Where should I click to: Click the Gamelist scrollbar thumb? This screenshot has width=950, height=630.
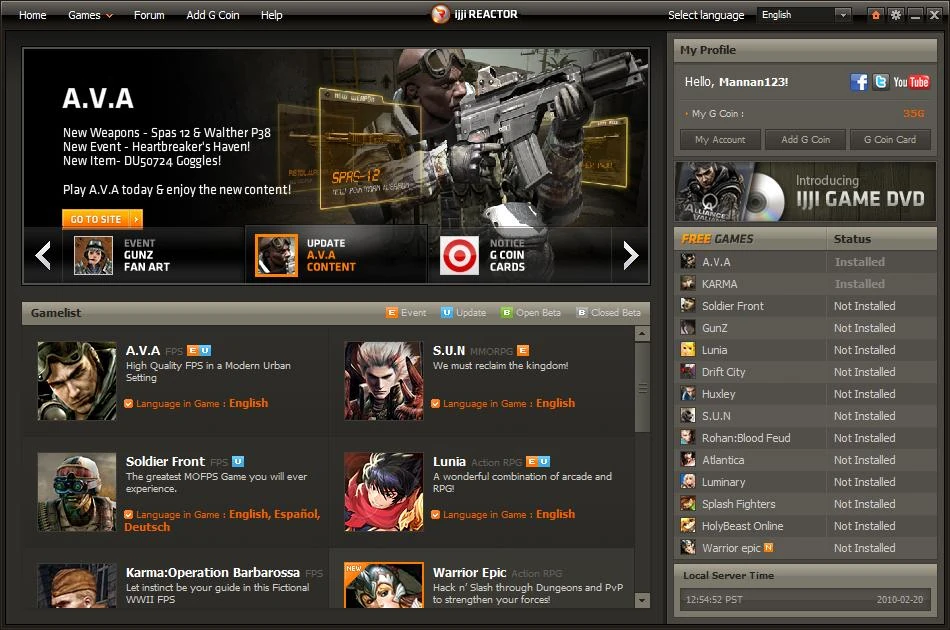(642, 388)
